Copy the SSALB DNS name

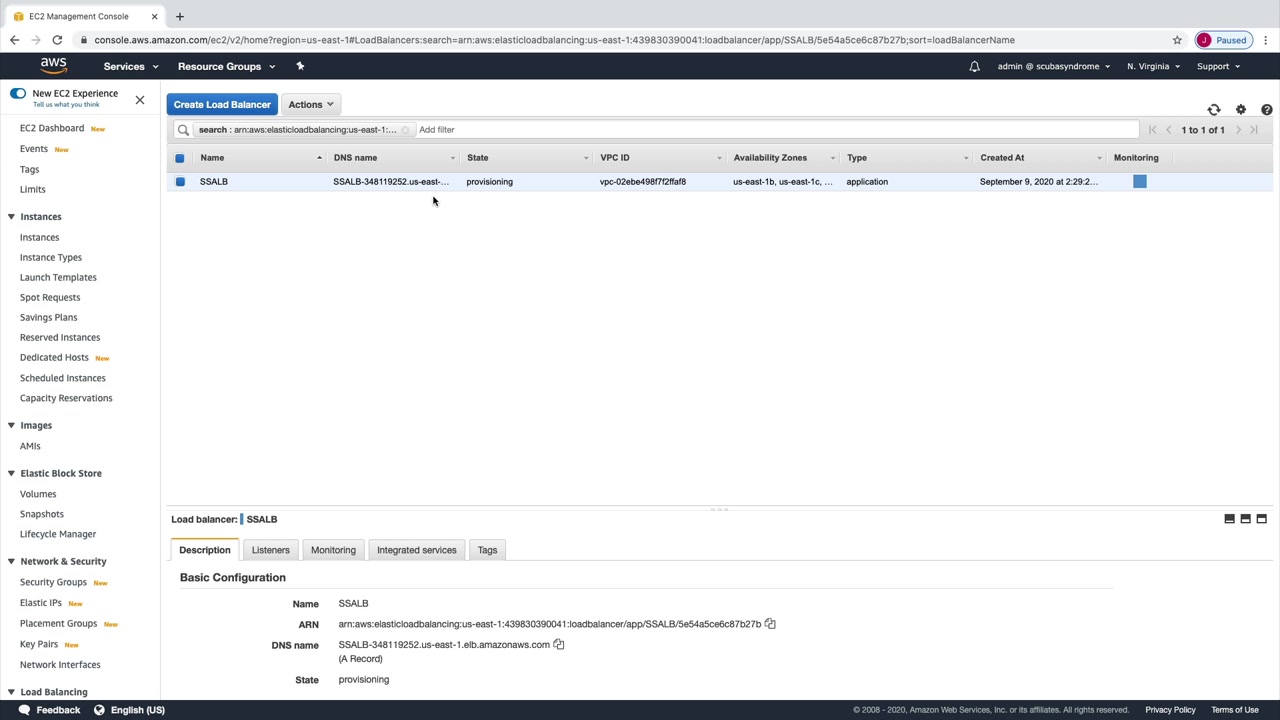coord(559,645)
